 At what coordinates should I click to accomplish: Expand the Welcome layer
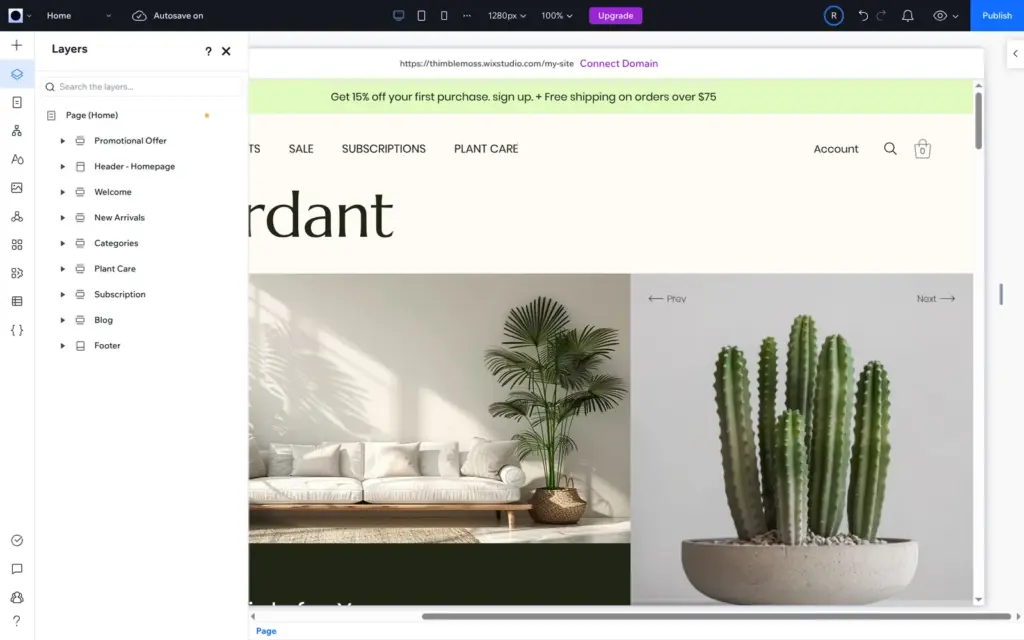pos(63,192)
